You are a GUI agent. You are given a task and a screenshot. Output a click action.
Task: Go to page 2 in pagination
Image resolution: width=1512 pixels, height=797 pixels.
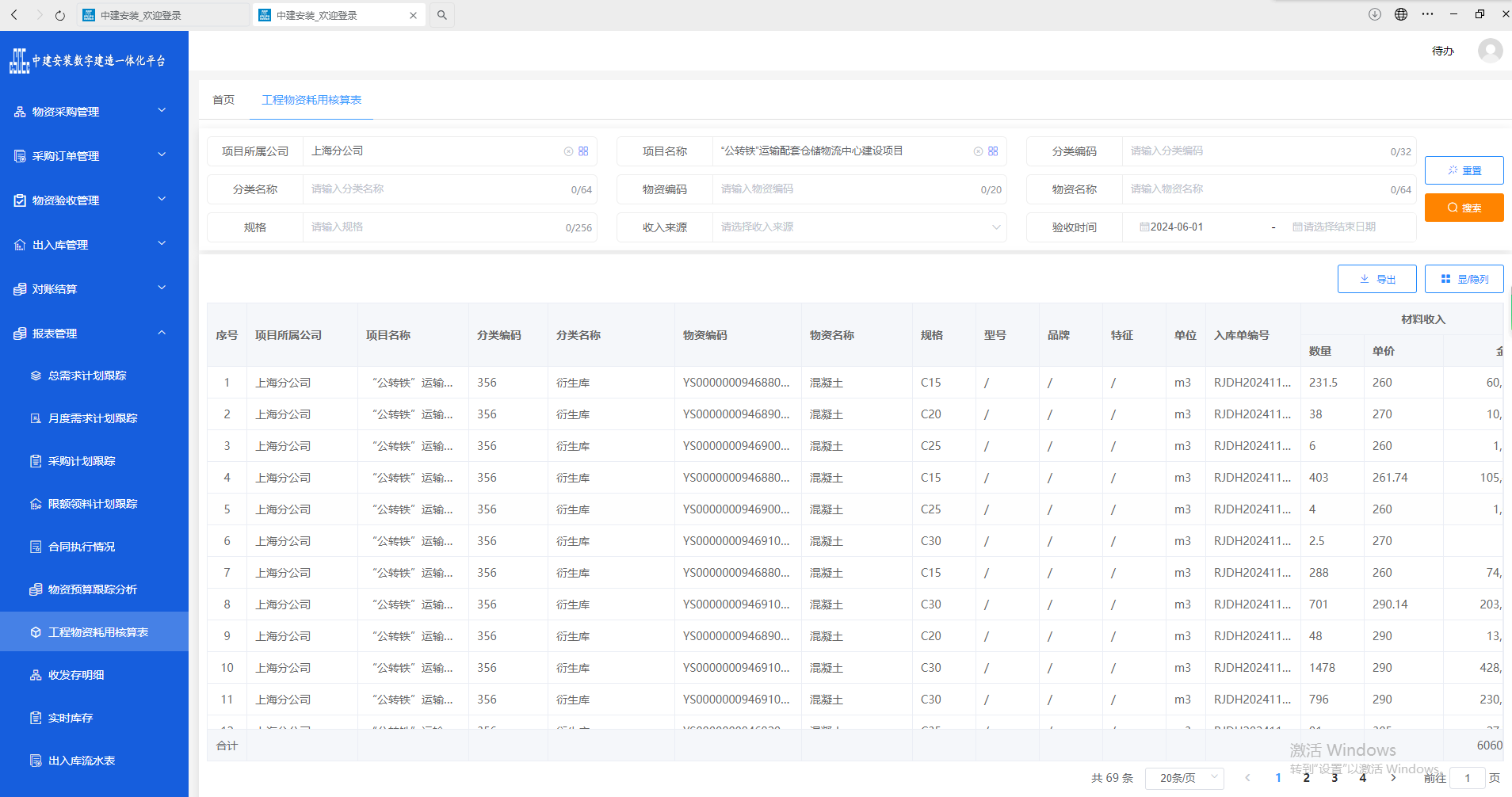pos(1306,778)
